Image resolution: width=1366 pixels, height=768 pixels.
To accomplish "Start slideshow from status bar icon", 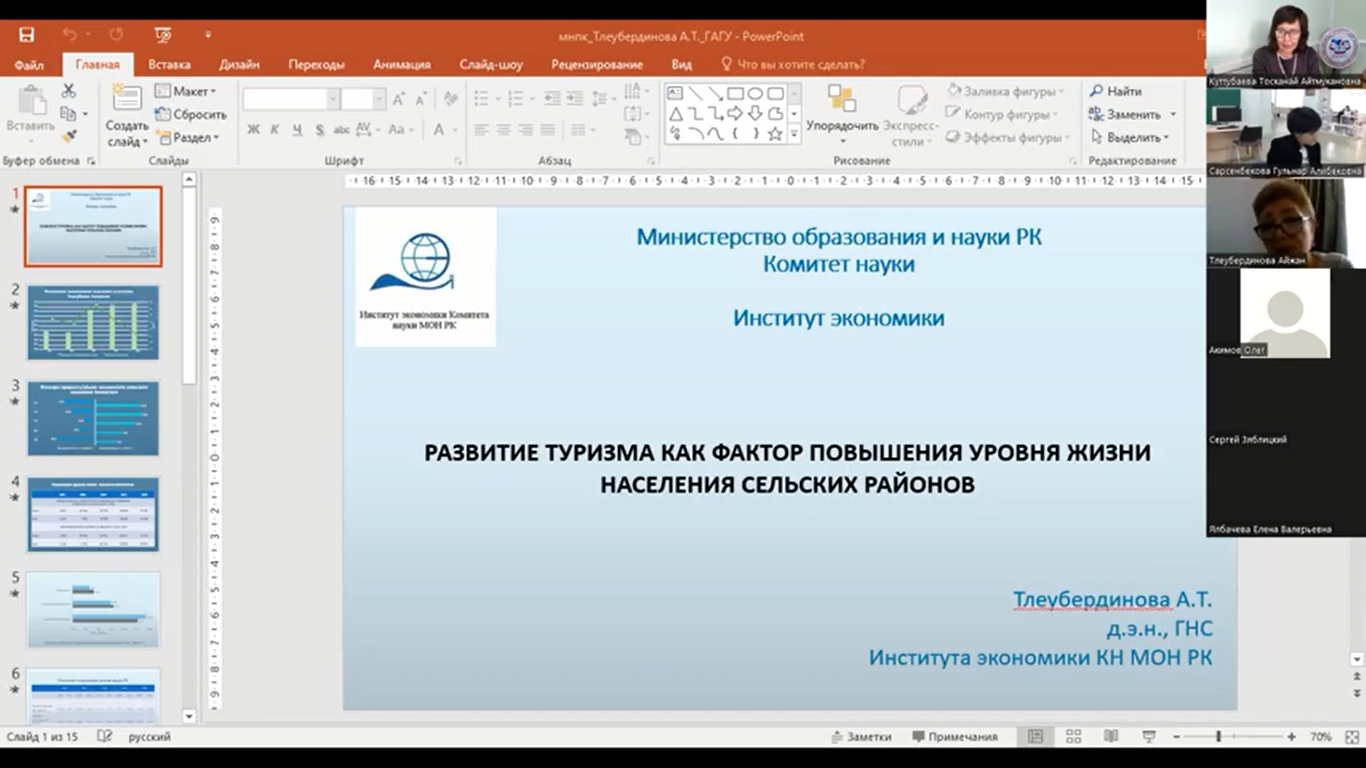I will (1148, 736).
